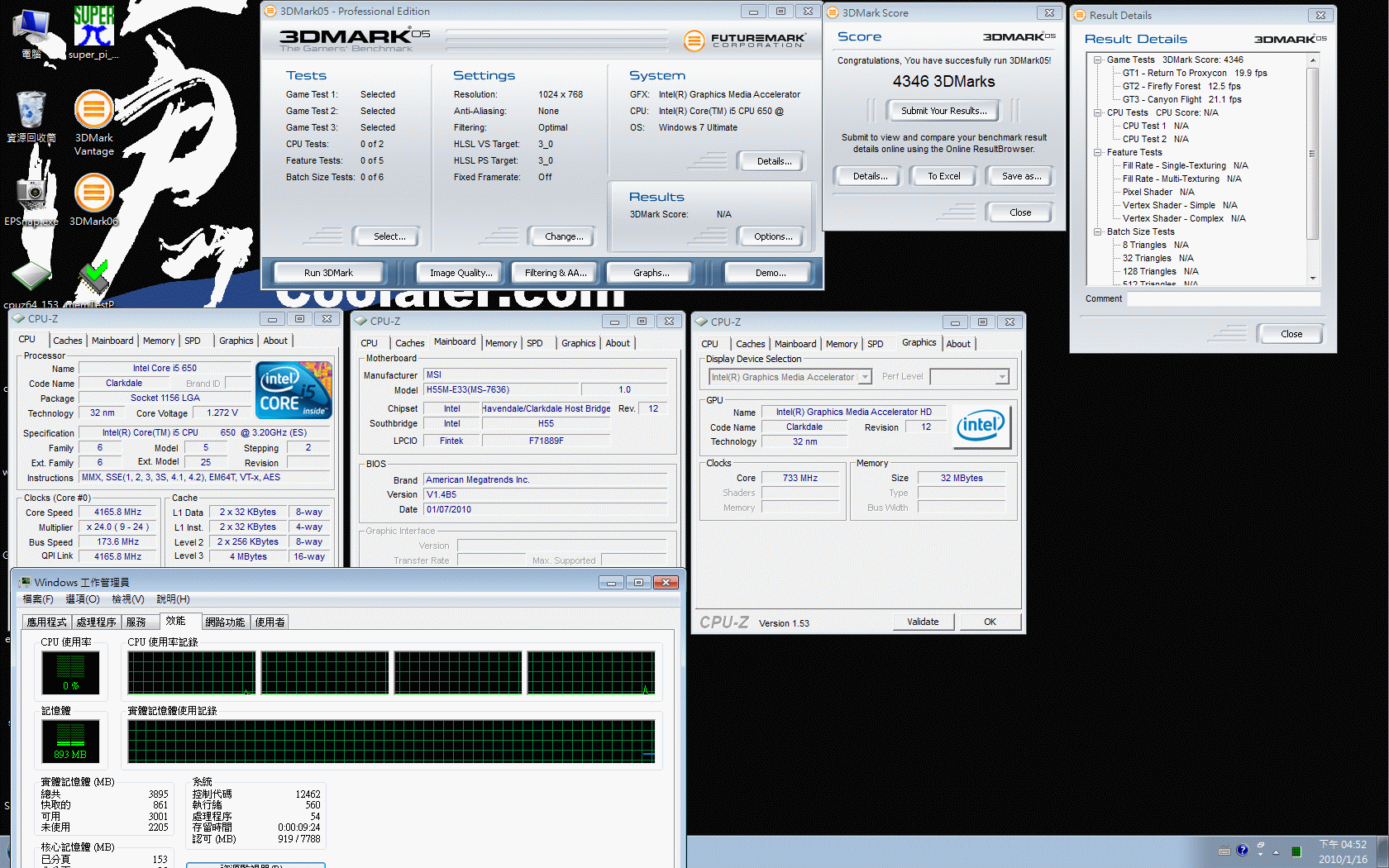Click the Validate button in CPU-Z
The image size is (1389, 868).
pos(923,622)
